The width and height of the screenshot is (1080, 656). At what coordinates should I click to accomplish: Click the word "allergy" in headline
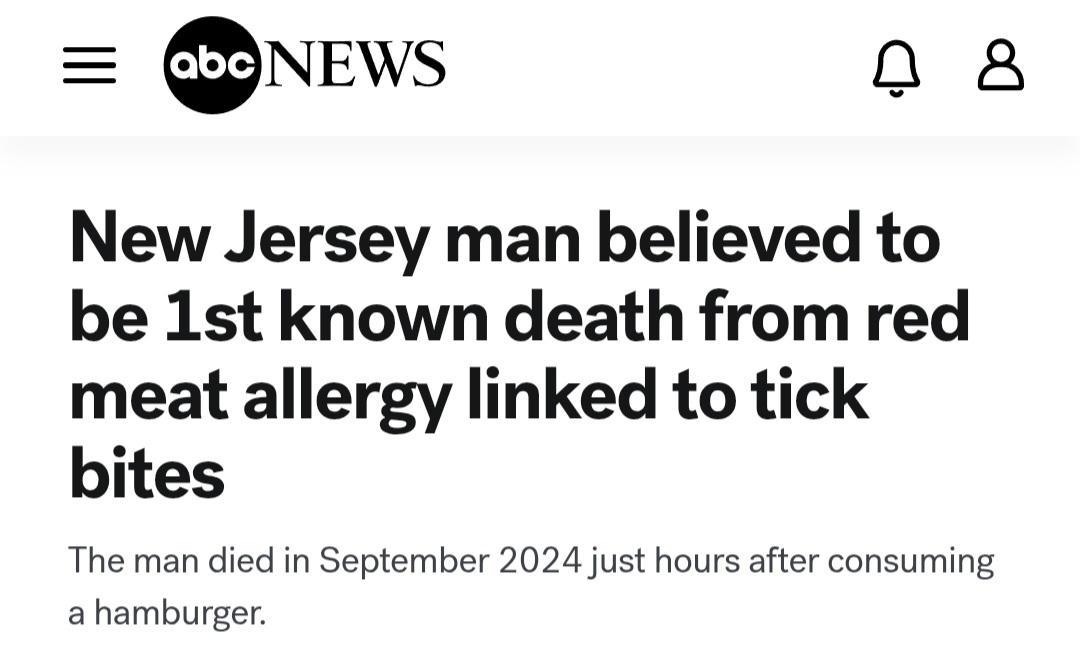point(347,396)
